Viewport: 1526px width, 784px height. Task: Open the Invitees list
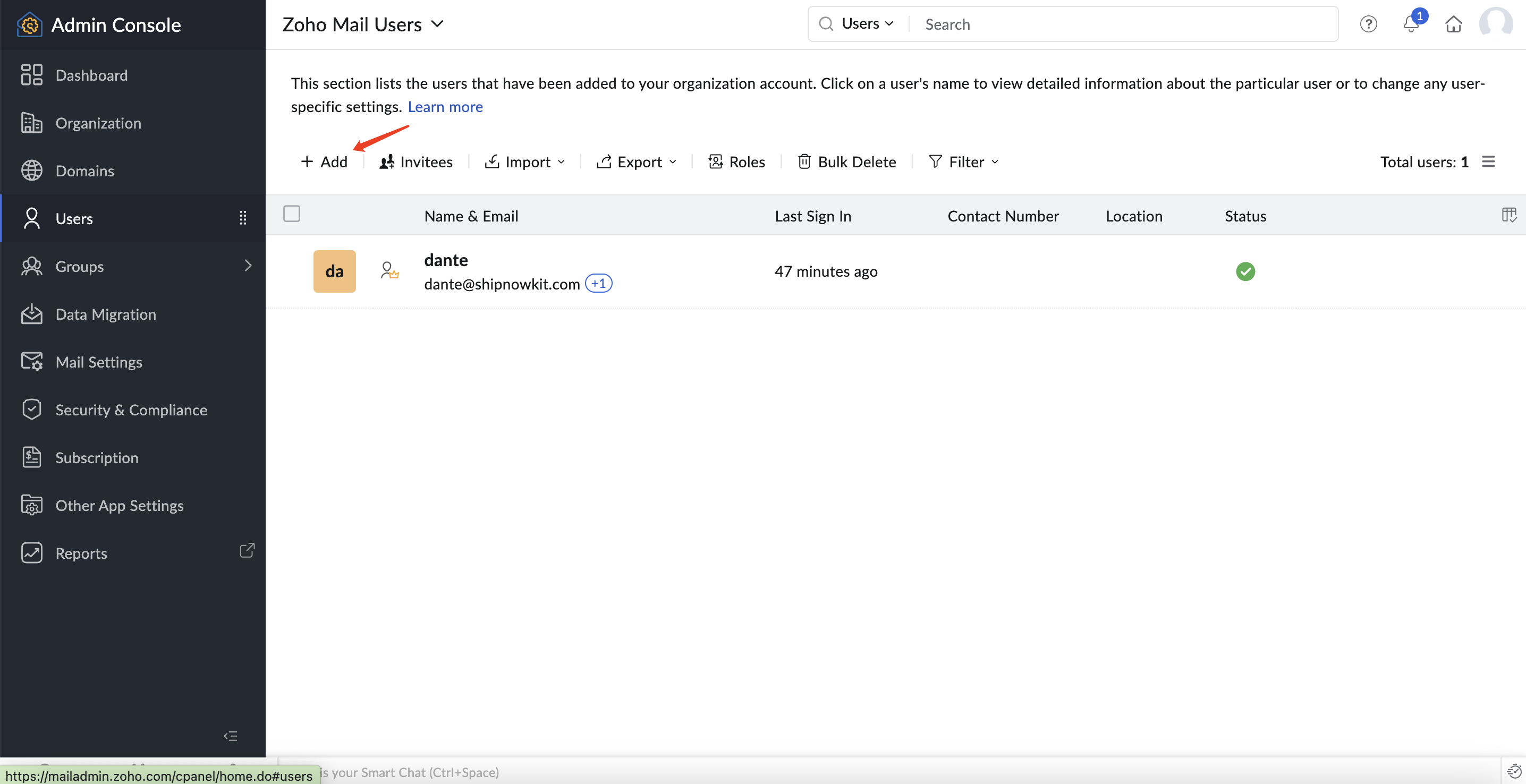[x=416, y=161]
